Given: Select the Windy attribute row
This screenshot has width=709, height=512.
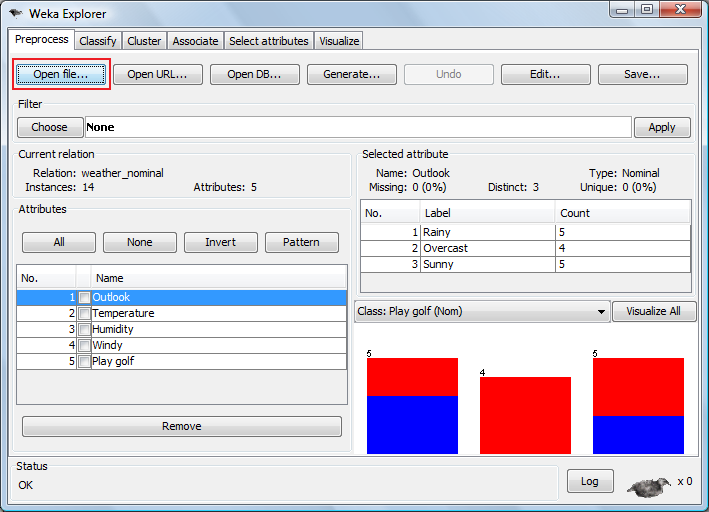Looking at the screenshot, I should coord(182,346).
